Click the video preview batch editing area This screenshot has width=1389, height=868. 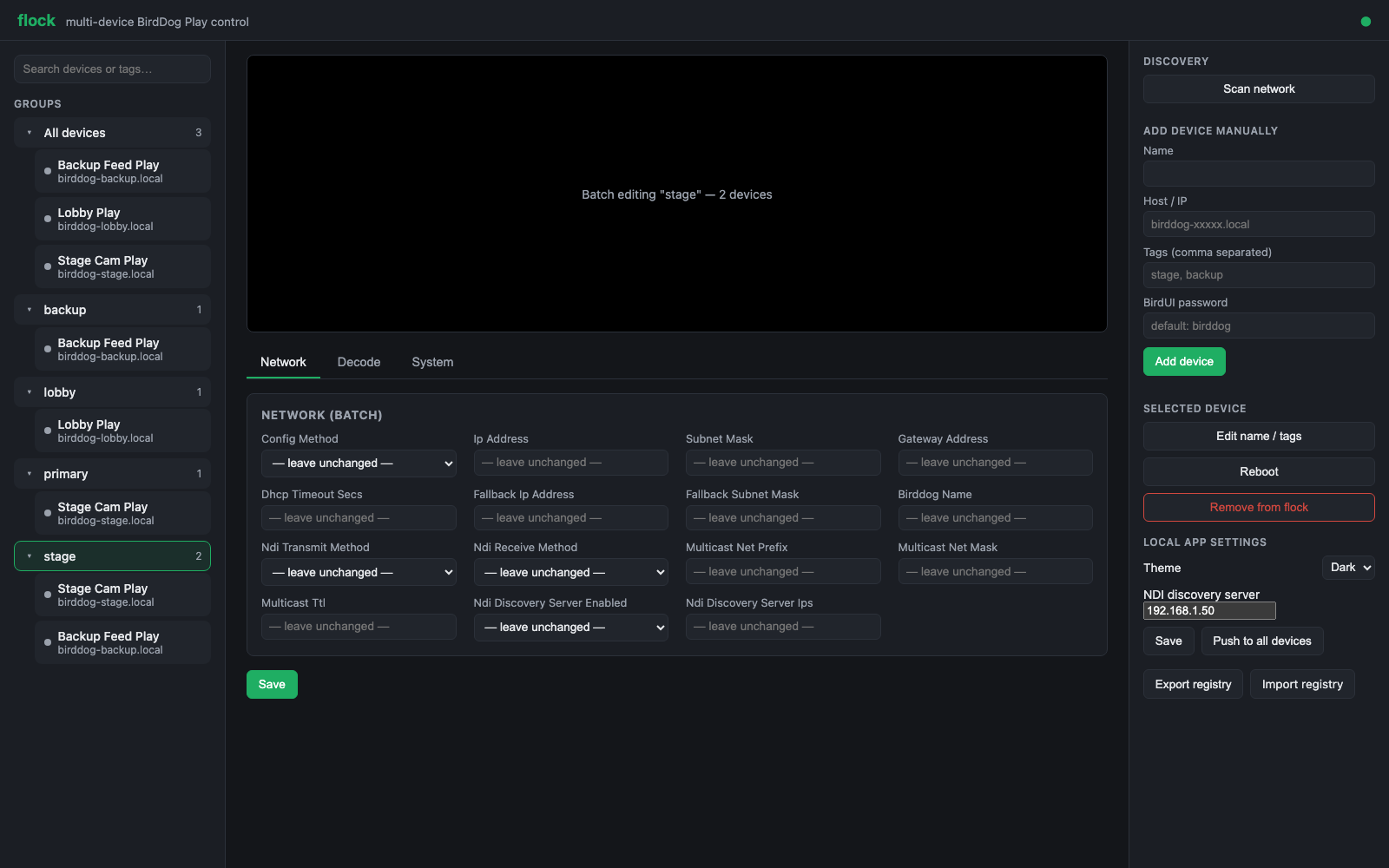click(677, 194)
